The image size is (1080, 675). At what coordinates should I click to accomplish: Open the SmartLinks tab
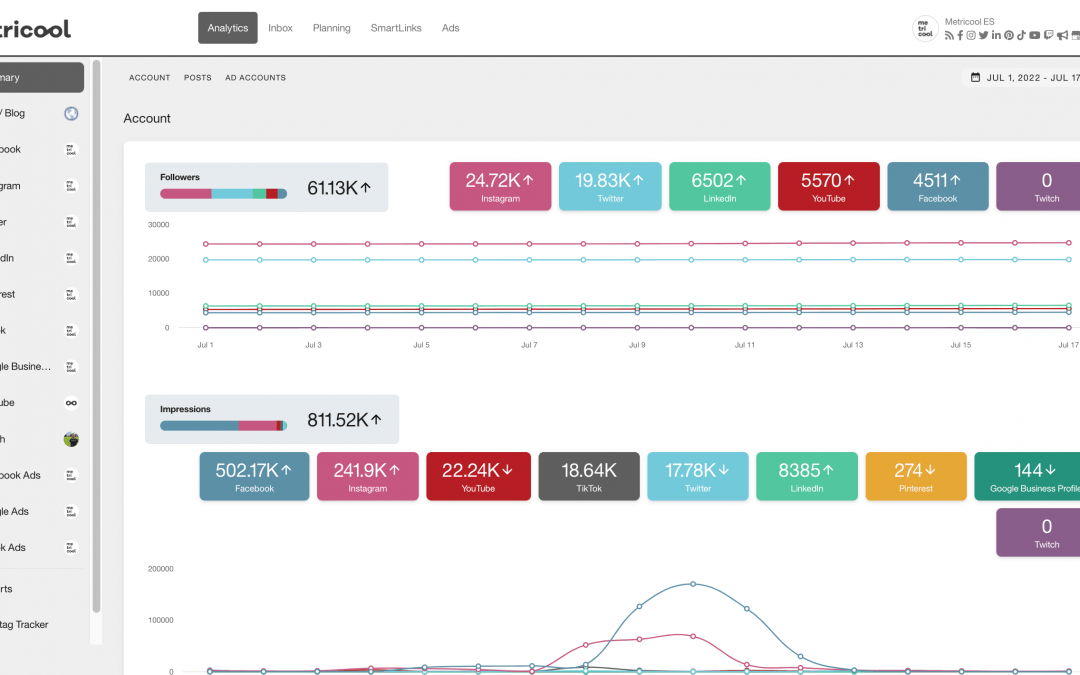396,28
